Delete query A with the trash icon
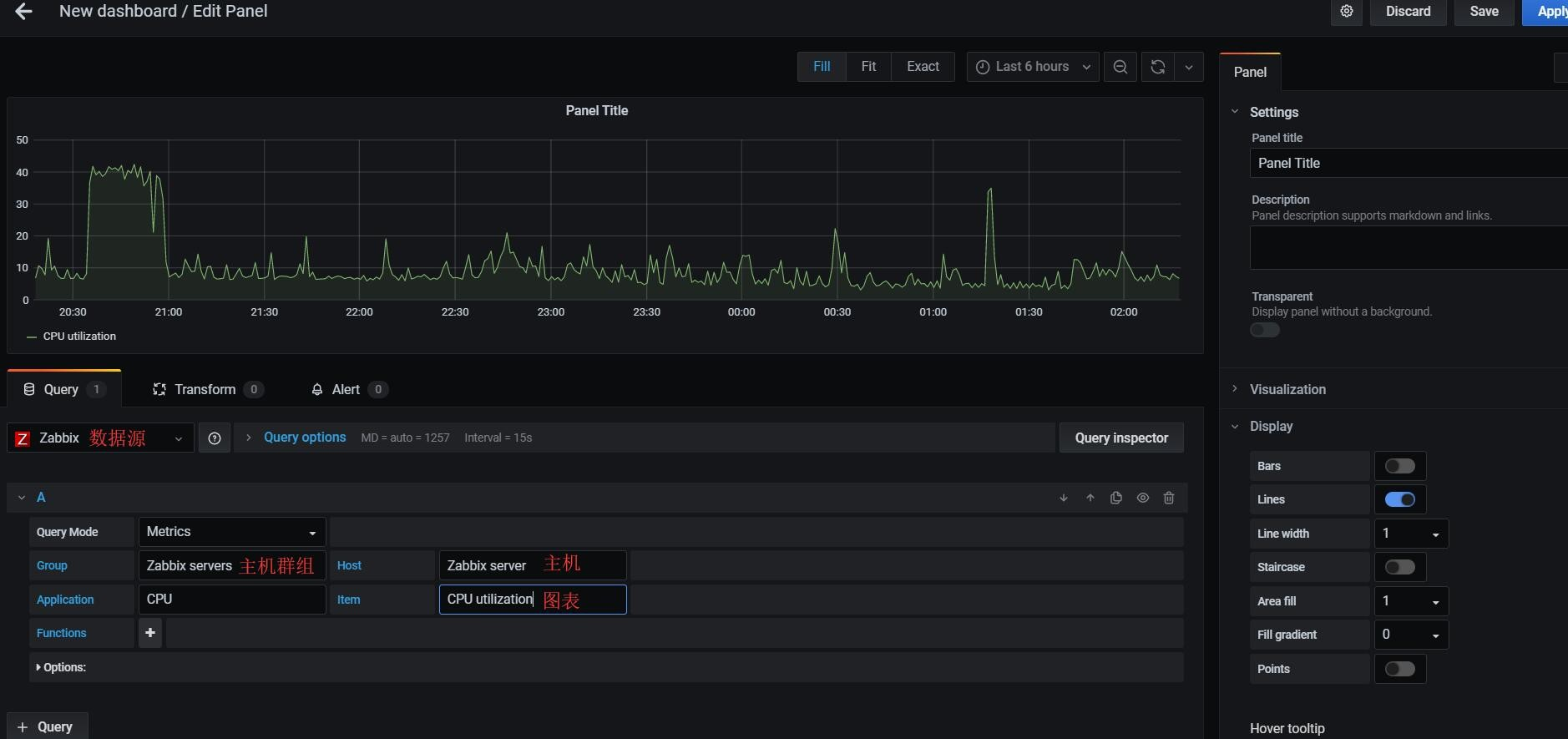This screenshot has height=739, width=1568. 1169,498
